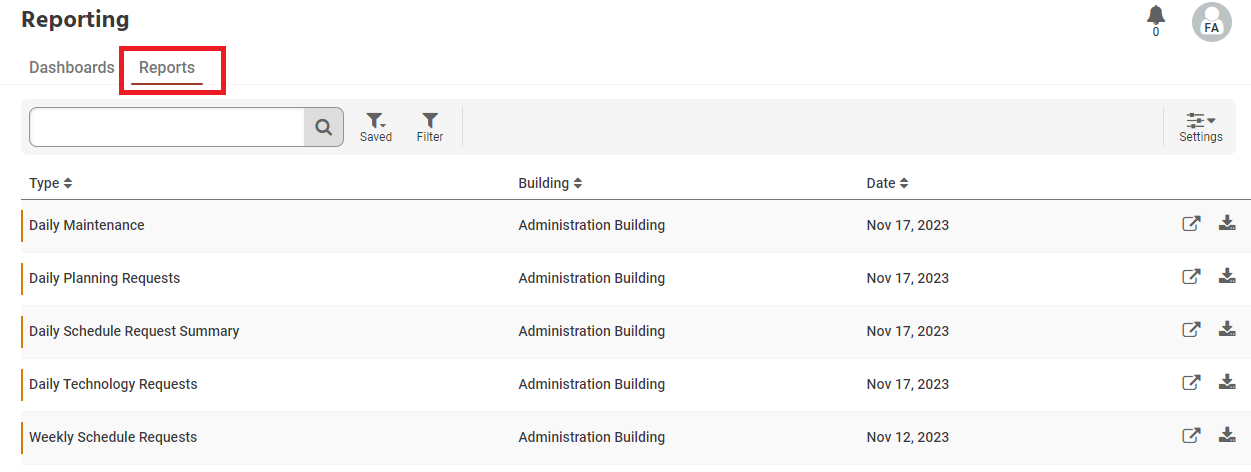Image resolution: width=1251 pixels, height=472 pixels.
Task: Open the Daily Maintenance report in new window
Action: pyautogui.click(x=1191, y=224)
